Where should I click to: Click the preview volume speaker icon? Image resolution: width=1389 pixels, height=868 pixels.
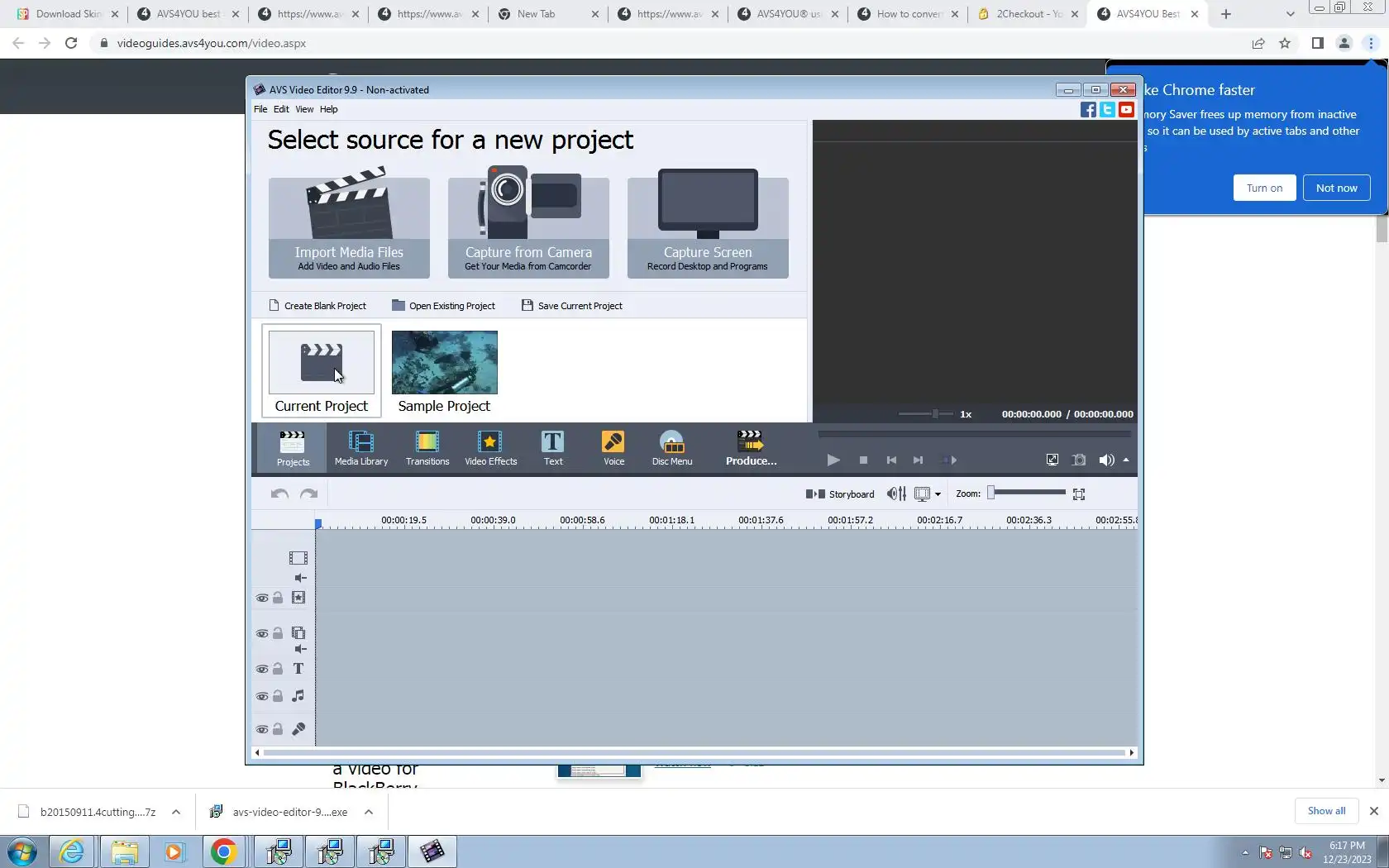click(x=1106, y=460)
